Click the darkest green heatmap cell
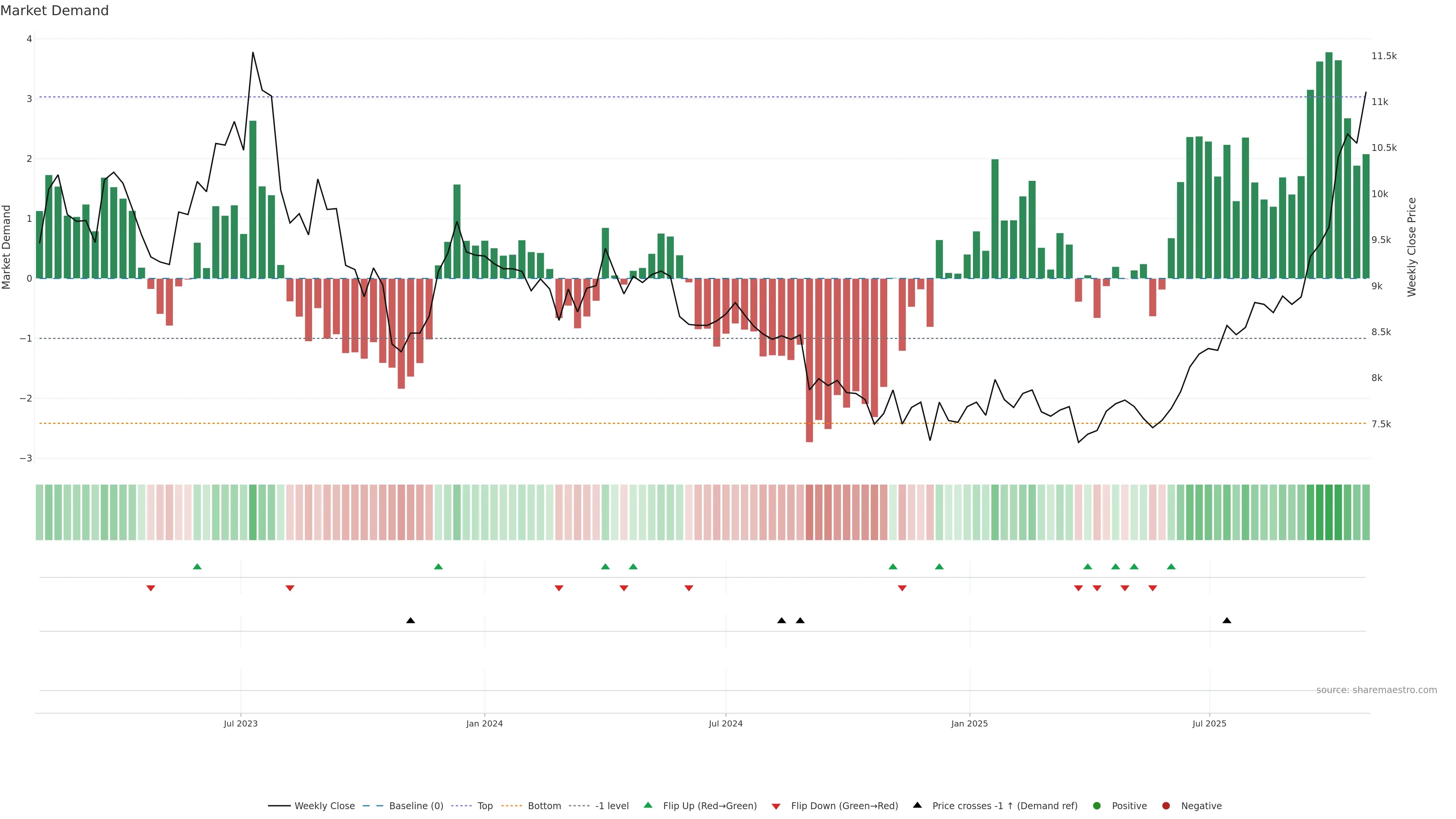This screenshot has height=819, width=1456. click(1329, 512)
